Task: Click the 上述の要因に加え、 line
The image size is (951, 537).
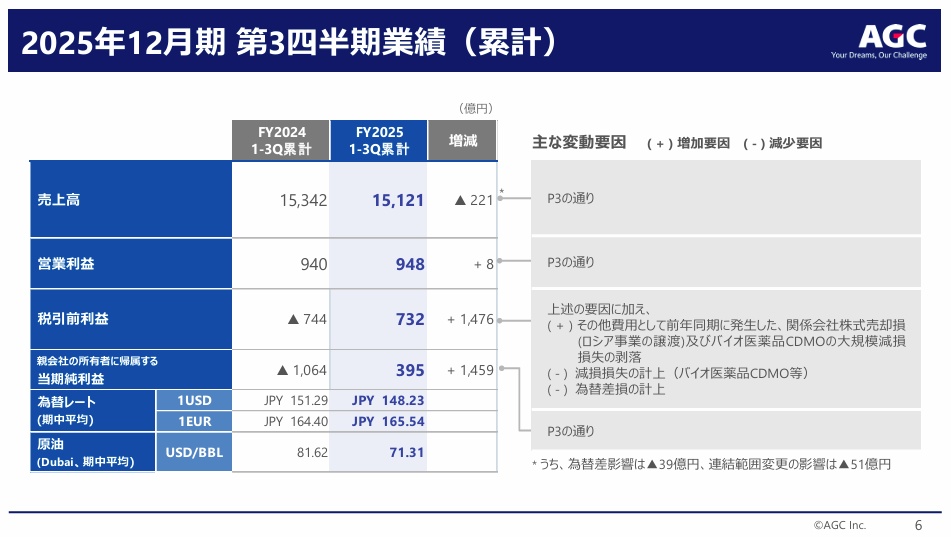Action: [599, 309]
